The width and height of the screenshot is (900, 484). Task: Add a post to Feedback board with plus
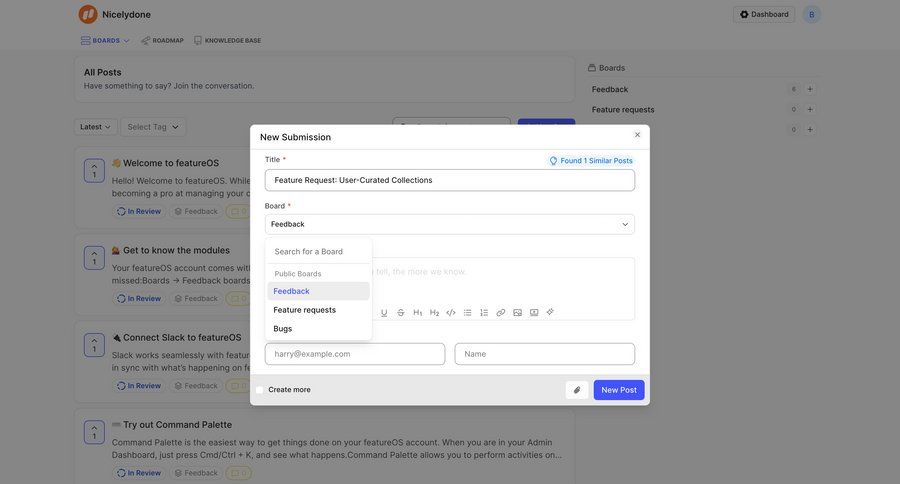point(810,89)
